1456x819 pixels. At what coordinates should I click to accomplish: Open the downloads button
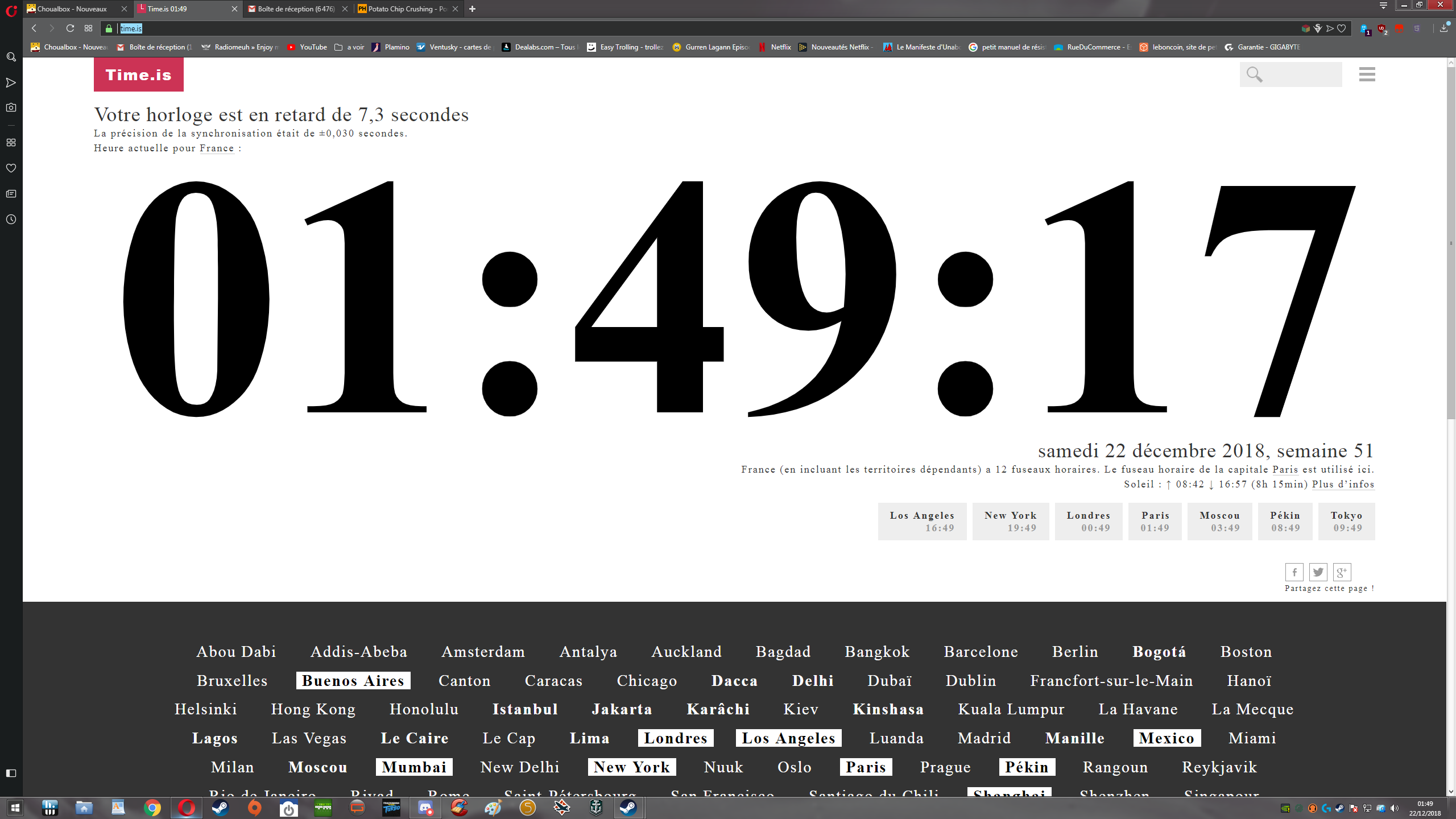1444,28
